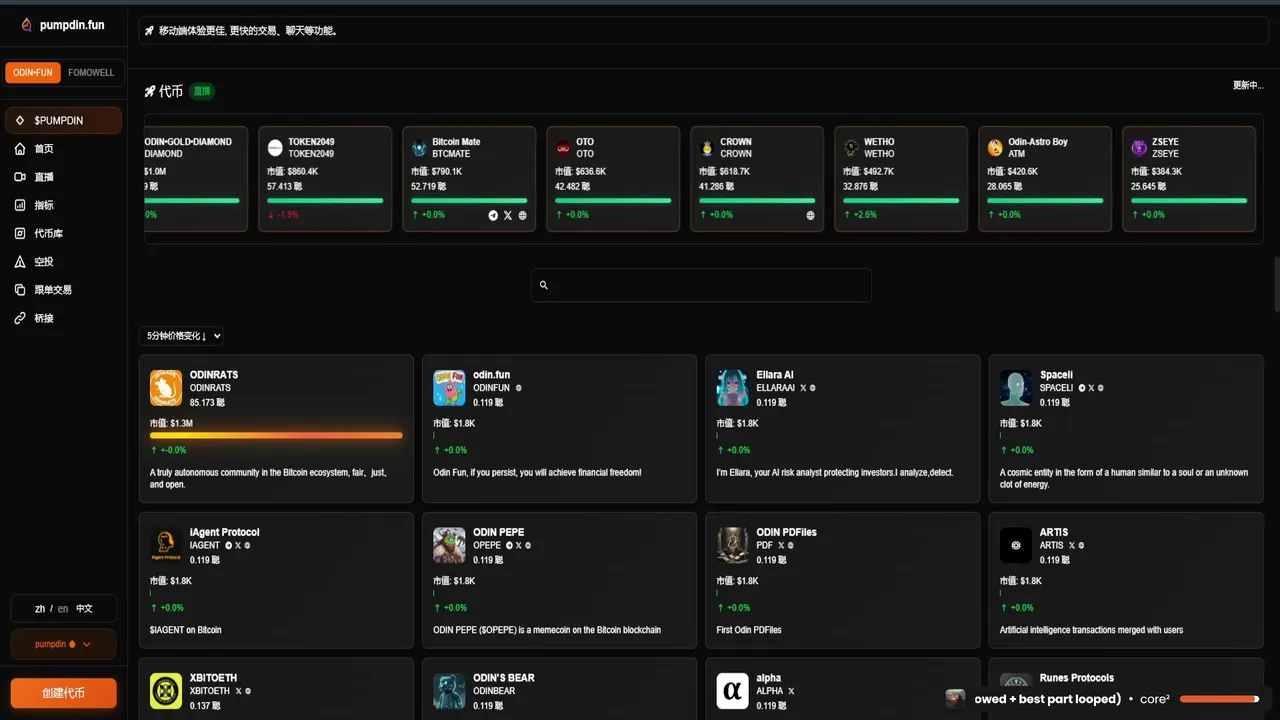This screenshot has width=1280, height=720.
Task: Toggle the 直播 live badge near 代币
Action: [202, 91]
